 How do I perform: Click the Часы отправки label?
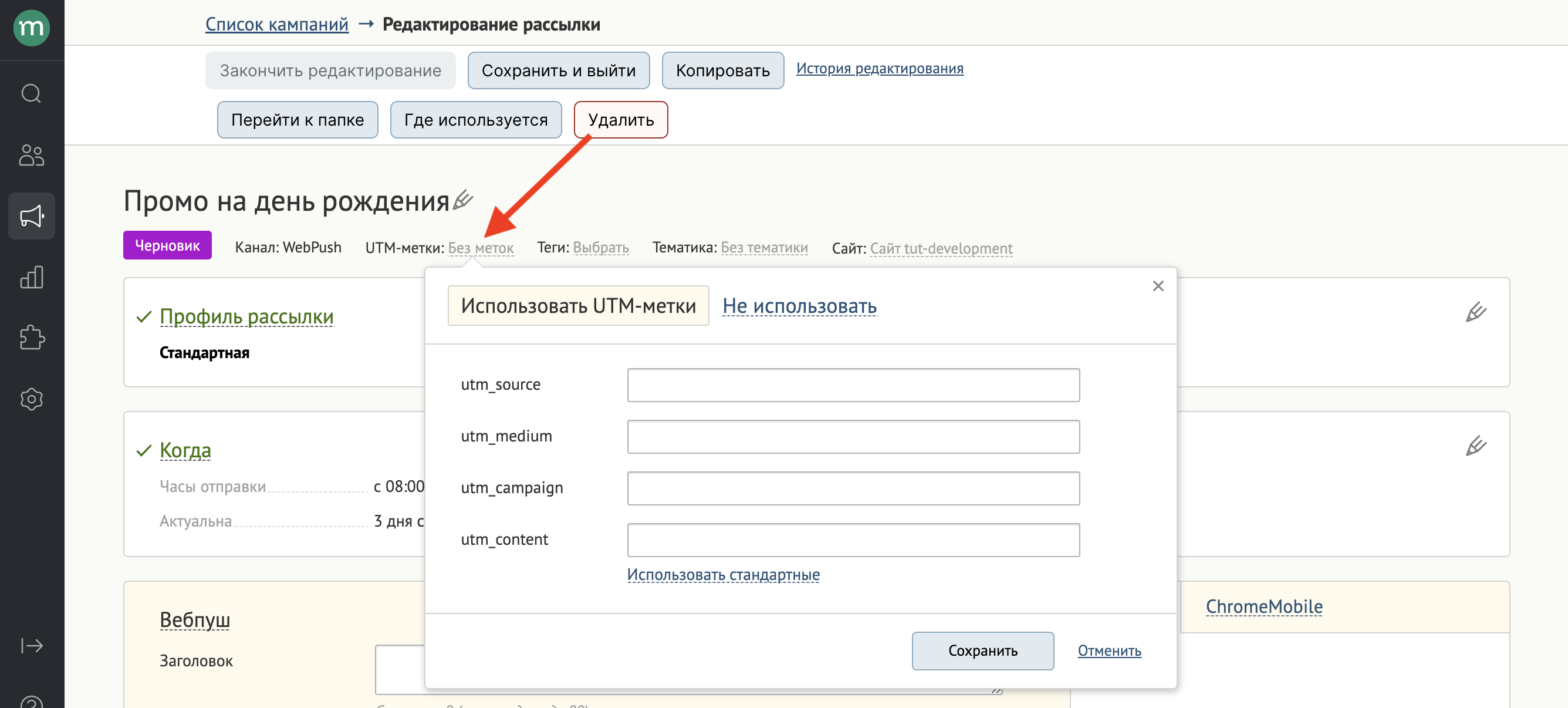212,487
